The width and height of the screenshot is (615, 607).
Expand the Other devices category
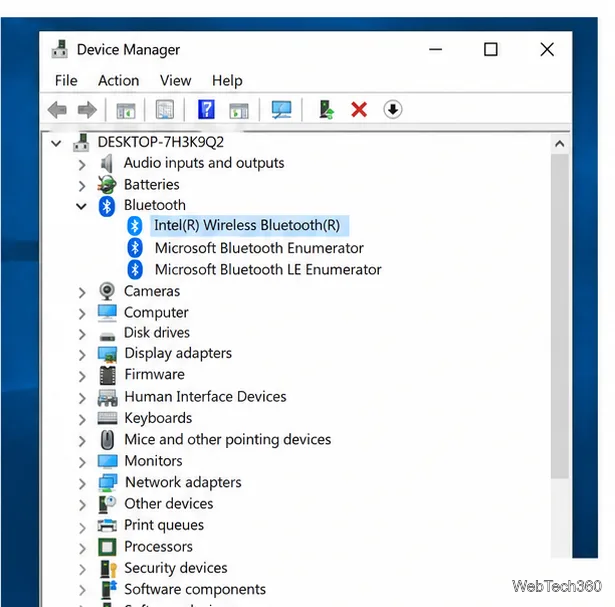pyautogui.click(x=82, y=505)
